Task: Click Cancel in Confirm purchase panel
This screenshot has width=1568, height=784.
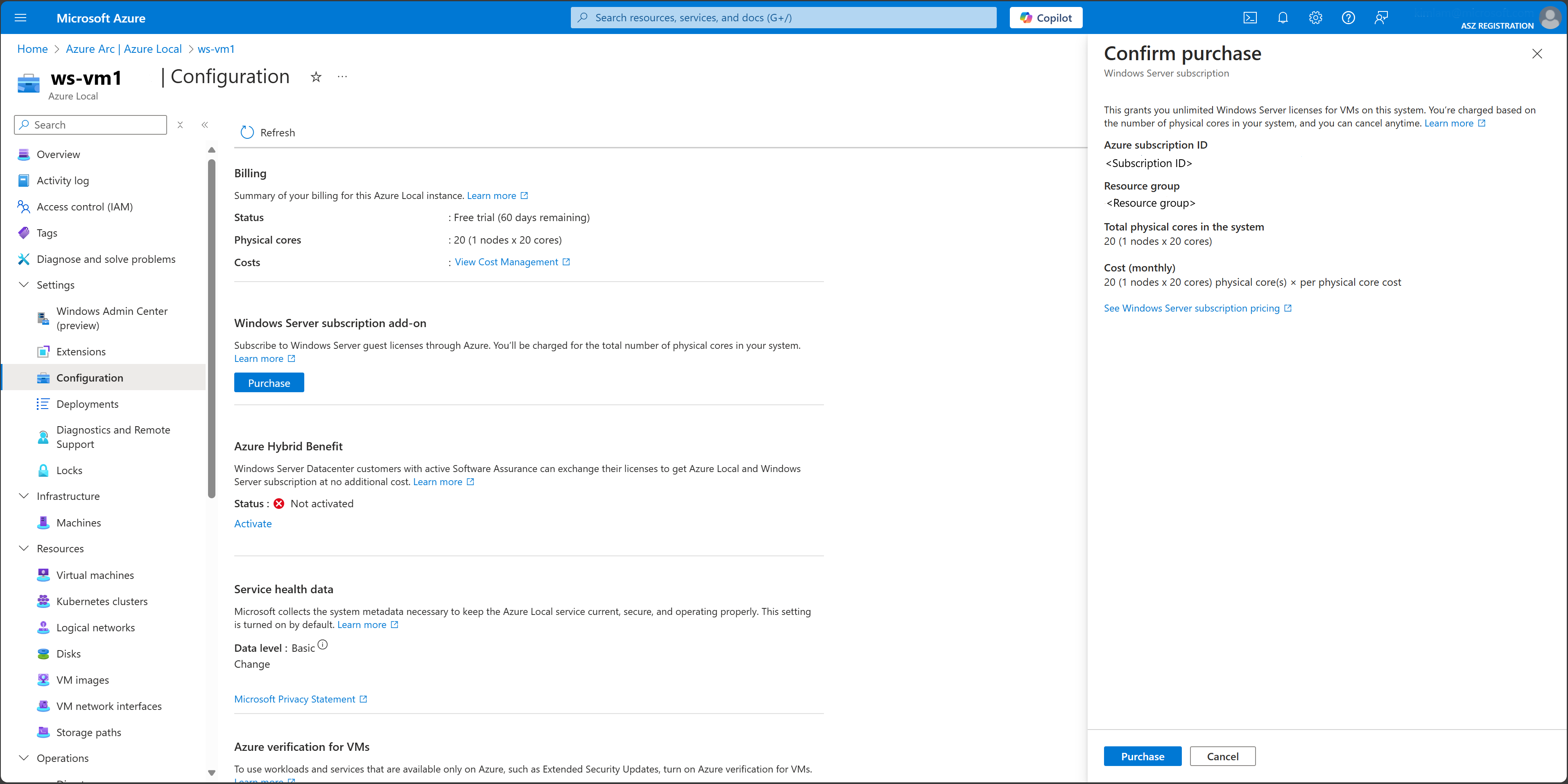Action: [x=1222, y=756]
